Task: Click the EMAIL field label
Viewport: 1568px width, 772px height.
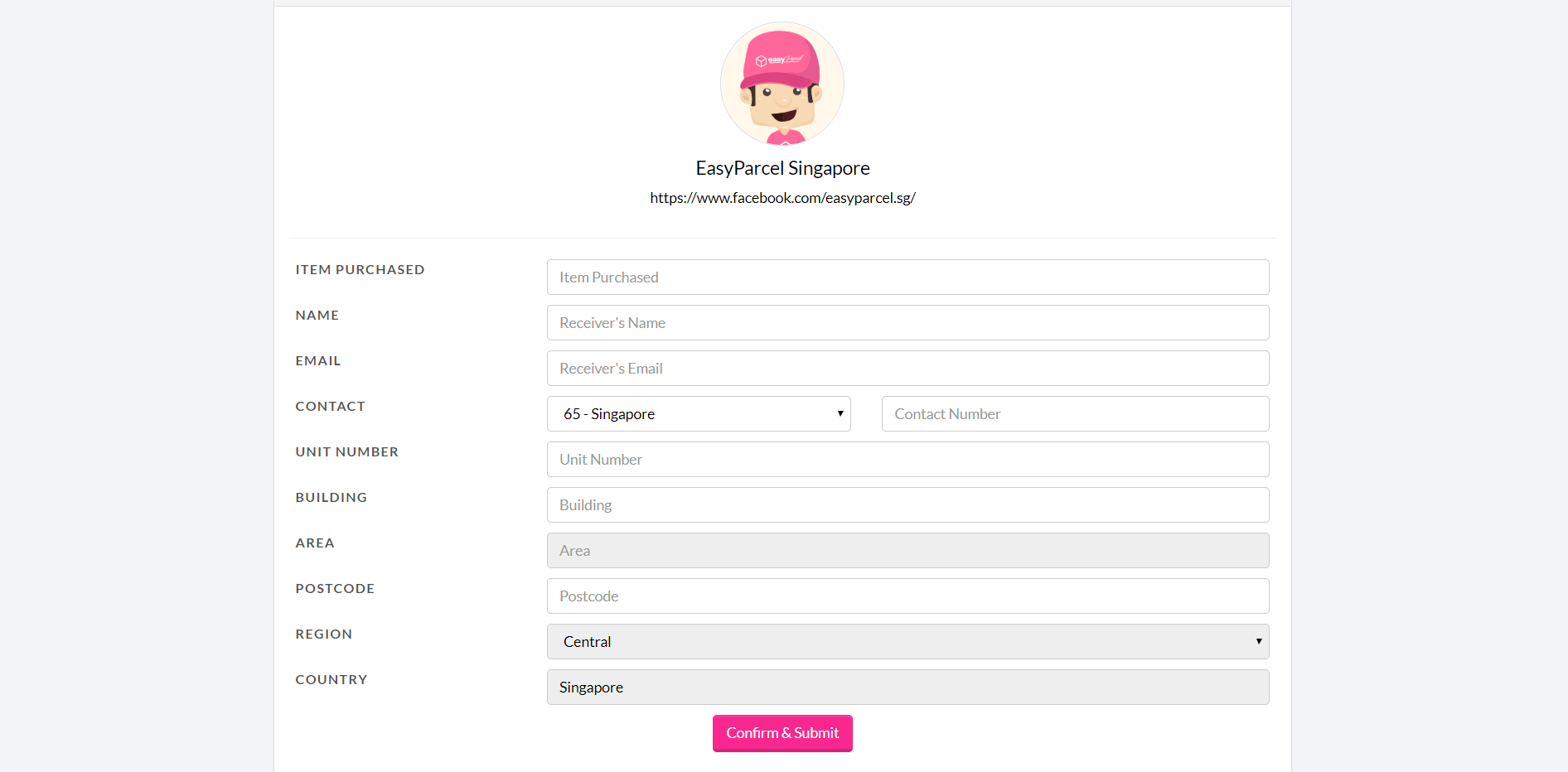Action: pos(318,361)
